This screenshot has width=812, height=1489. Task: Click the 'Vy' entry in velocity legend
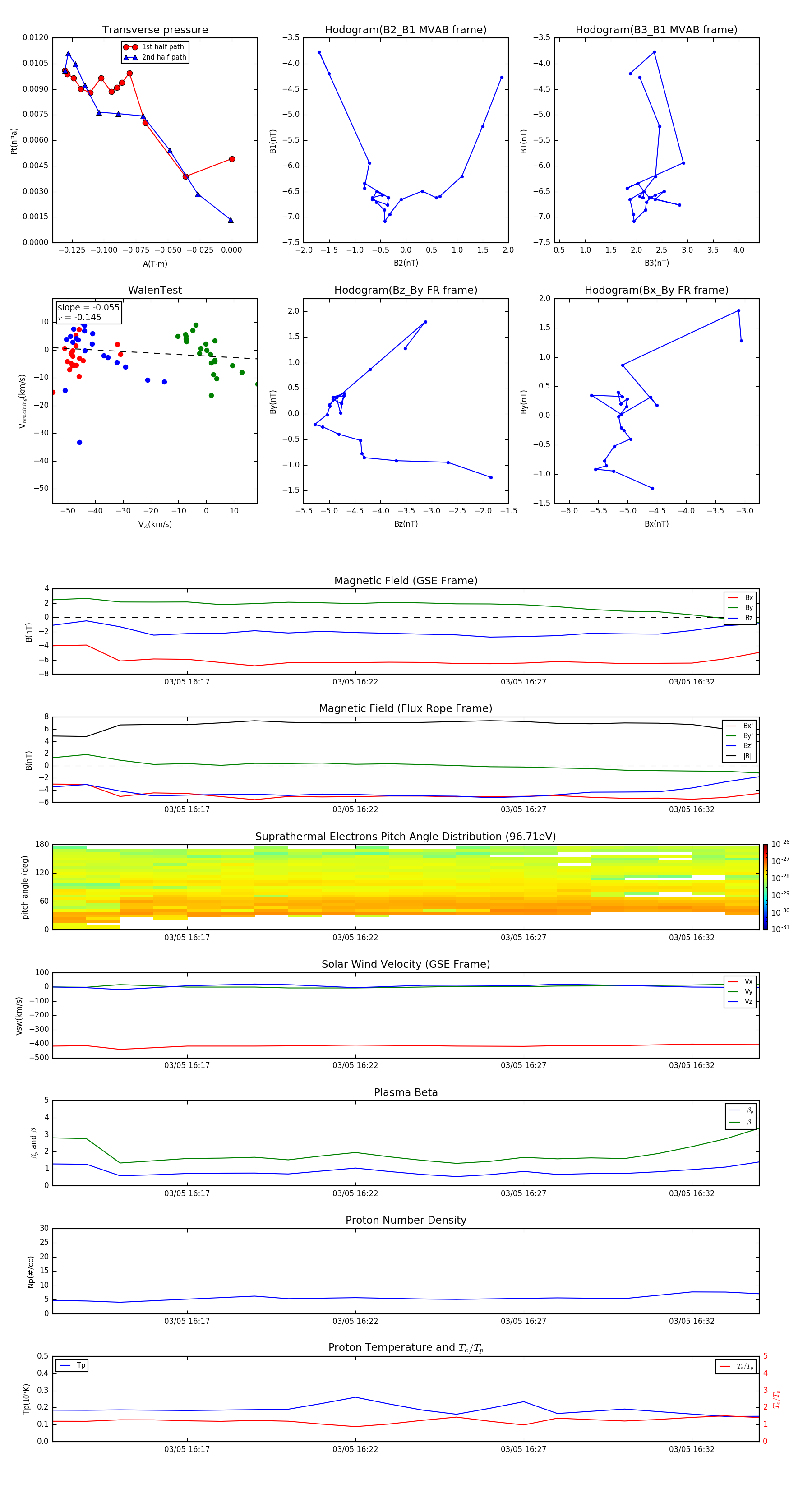[x=741, y=991]
